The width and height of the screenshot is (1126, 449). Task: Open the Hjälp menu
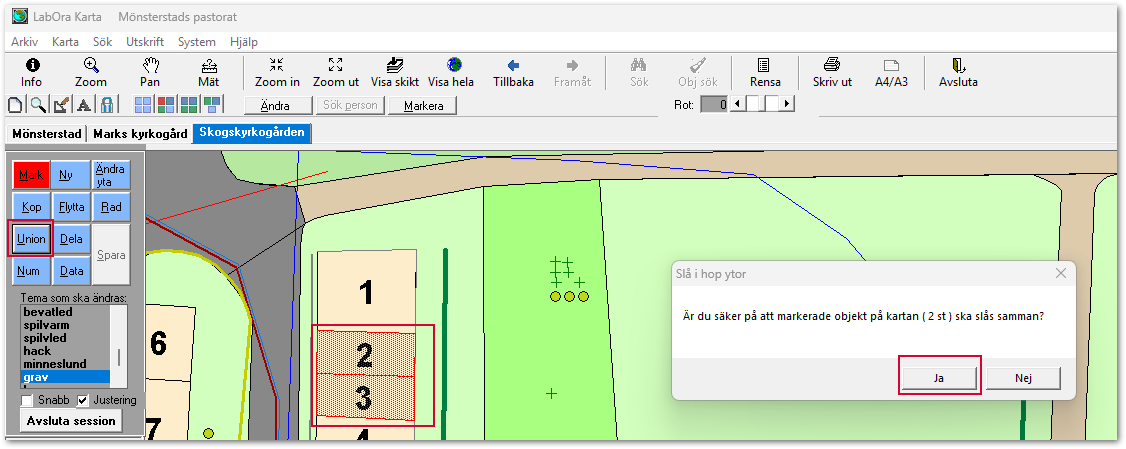(243, 42)
